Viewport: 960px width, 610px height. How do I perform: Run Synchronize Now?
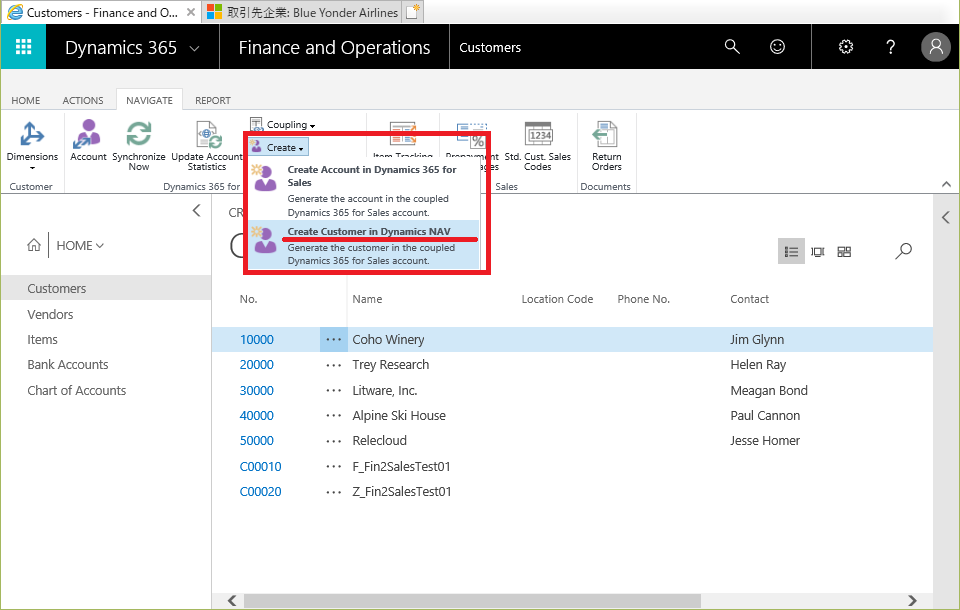(139, 145)
